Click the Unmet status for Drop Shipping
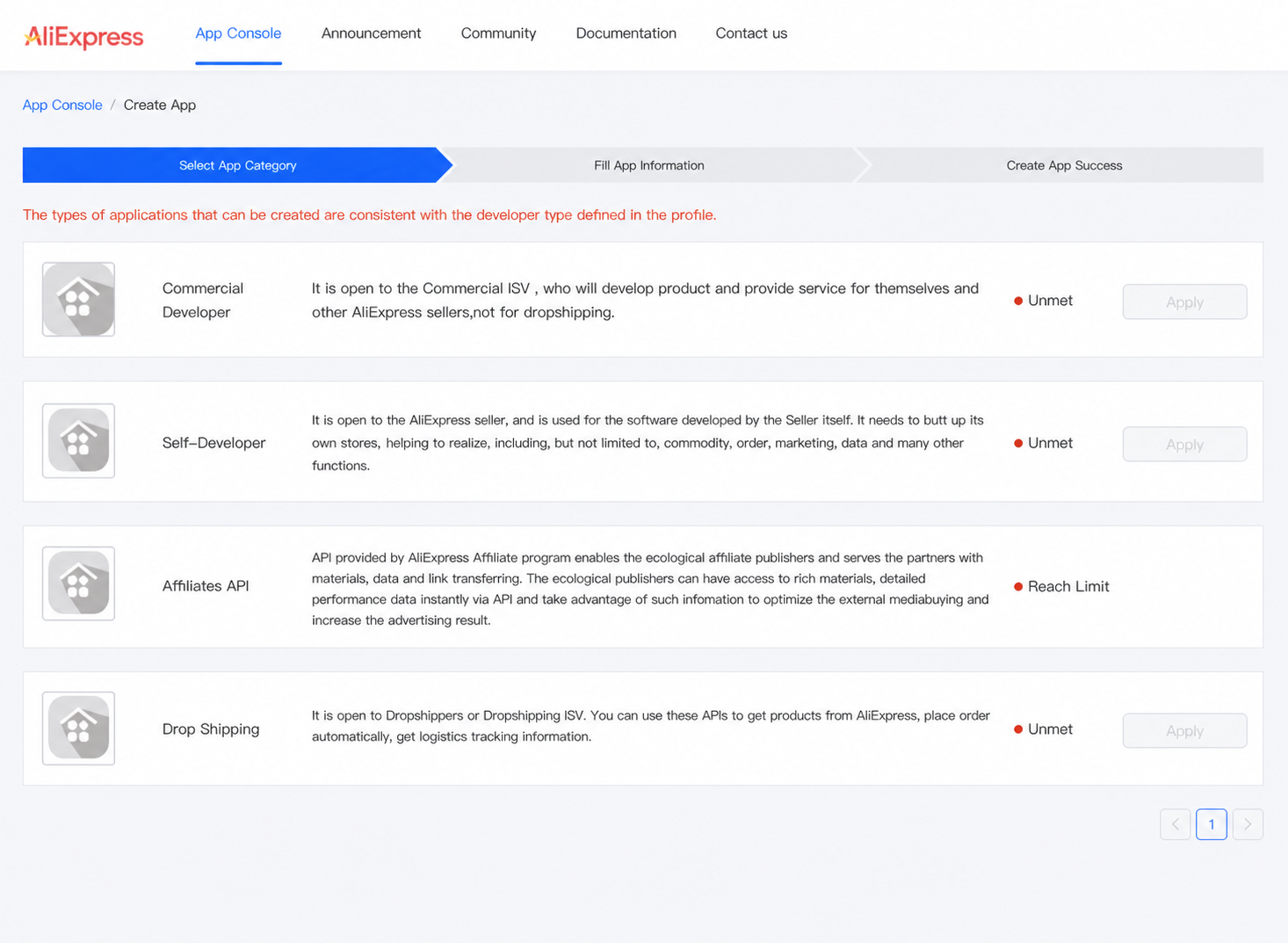 tap(1050, 729)
